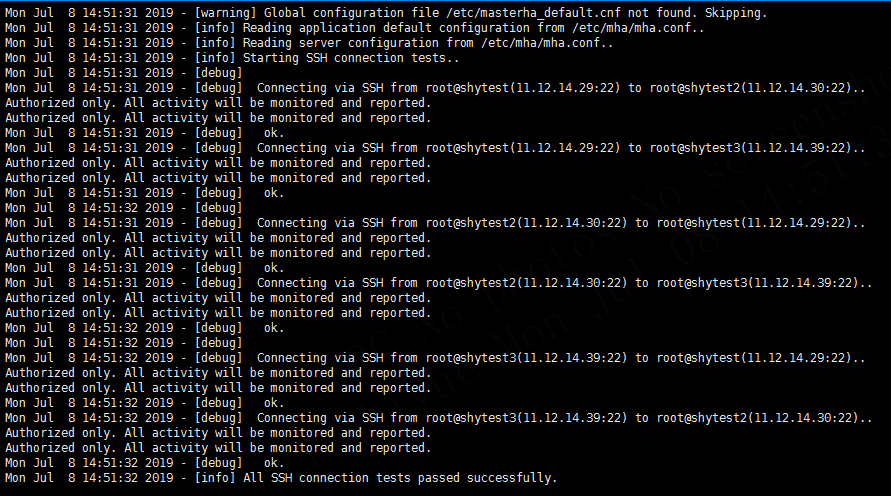Click the [info] tag on the last line
Viewport: 891px width, 496px height.
click(215, 478)
